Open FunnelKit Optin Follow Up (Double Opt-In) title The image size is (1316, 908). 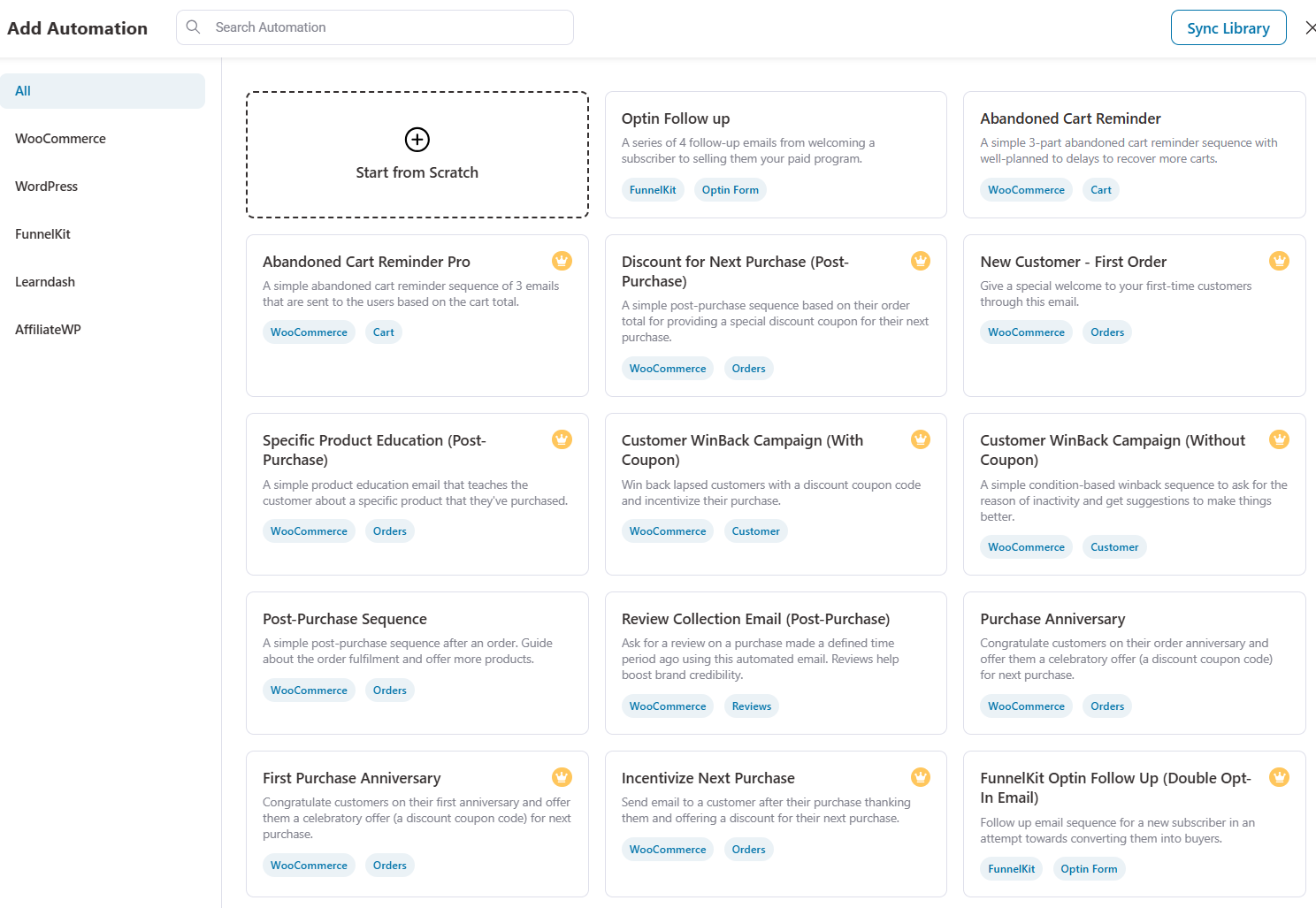pyautogui.click(x=1115, y=788)
